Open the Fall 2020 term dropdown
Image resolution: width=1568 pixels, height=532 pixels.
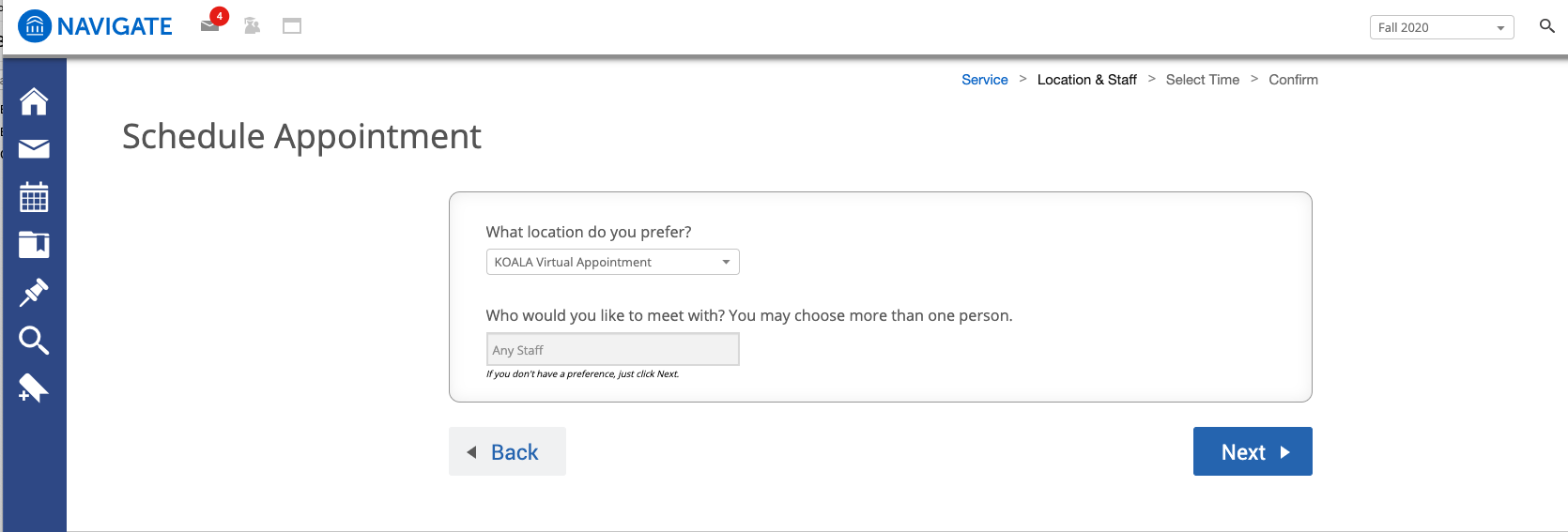click(x=1441, y=27)
